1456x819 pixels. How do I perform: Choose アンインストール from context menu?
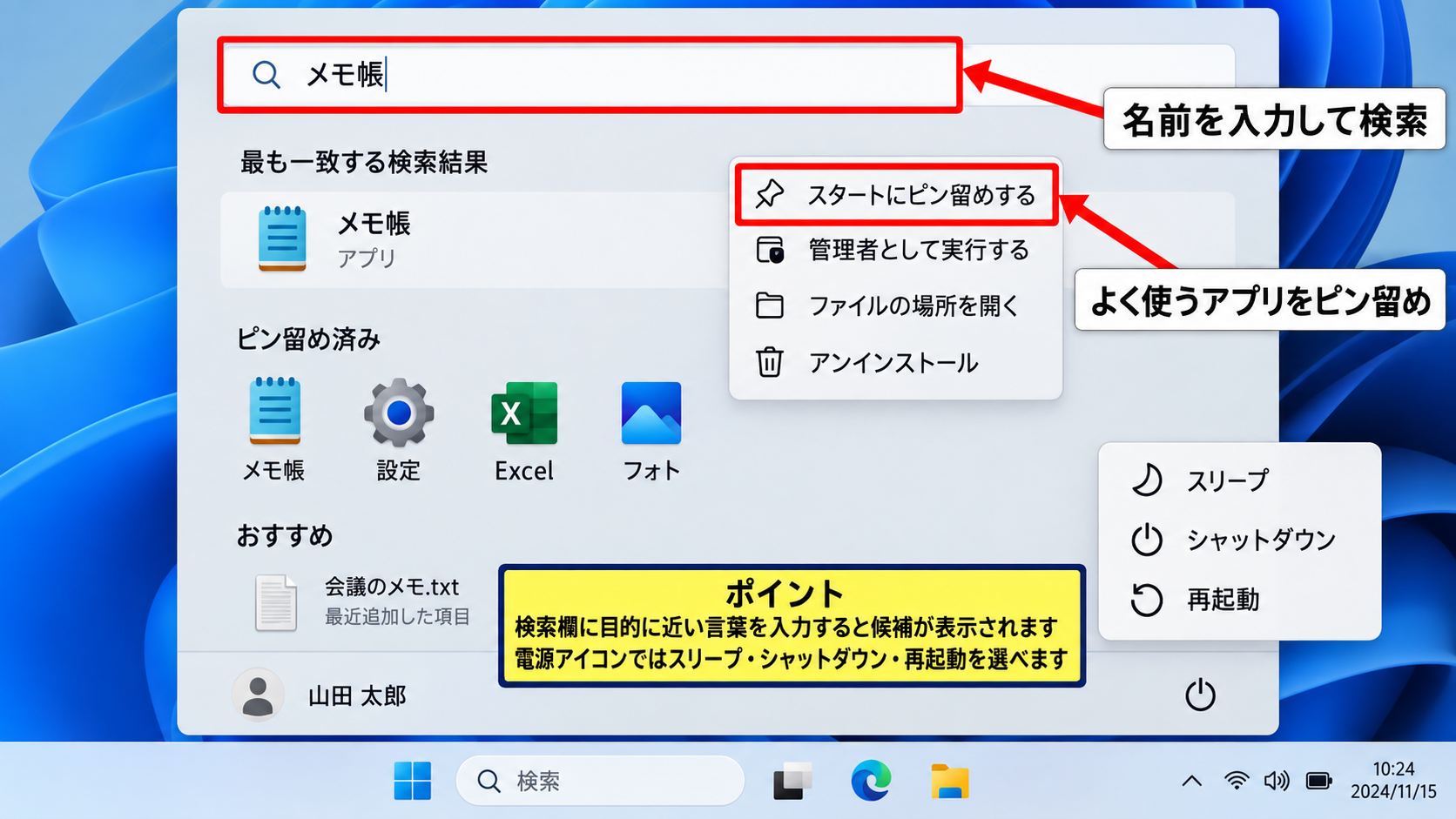tap(896, 362)
